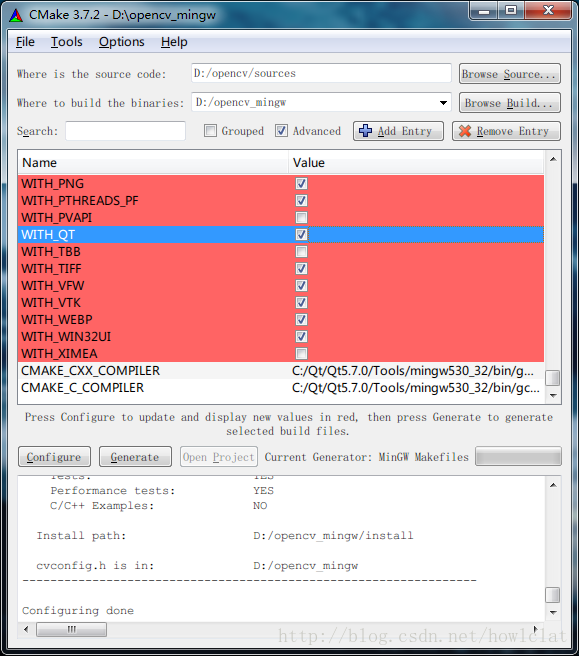Viewport: 579px width, 656px height.
Task: Select the CMAKE_CXX_COMPILER row
Action: click(281, 371)
